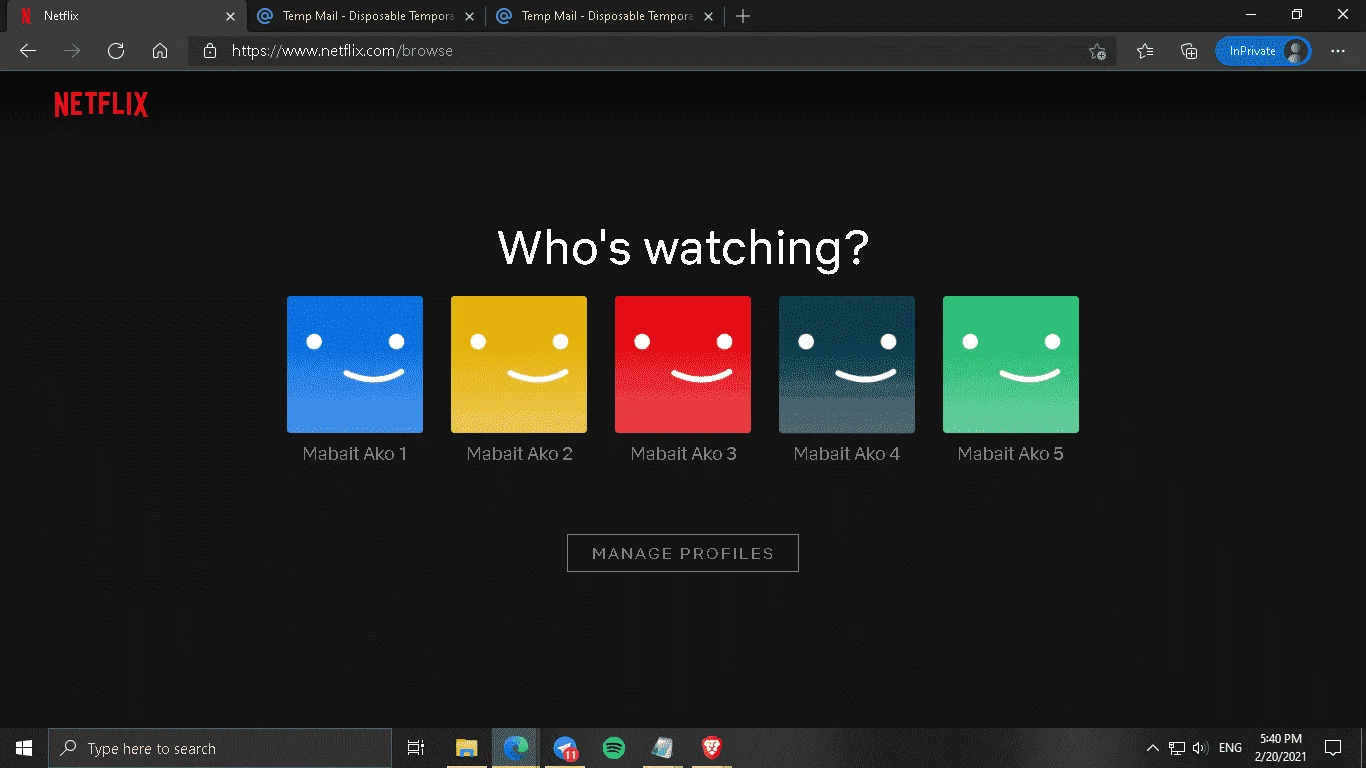
Task: Click the ENG language indicator
Action: pos(1230,748)
